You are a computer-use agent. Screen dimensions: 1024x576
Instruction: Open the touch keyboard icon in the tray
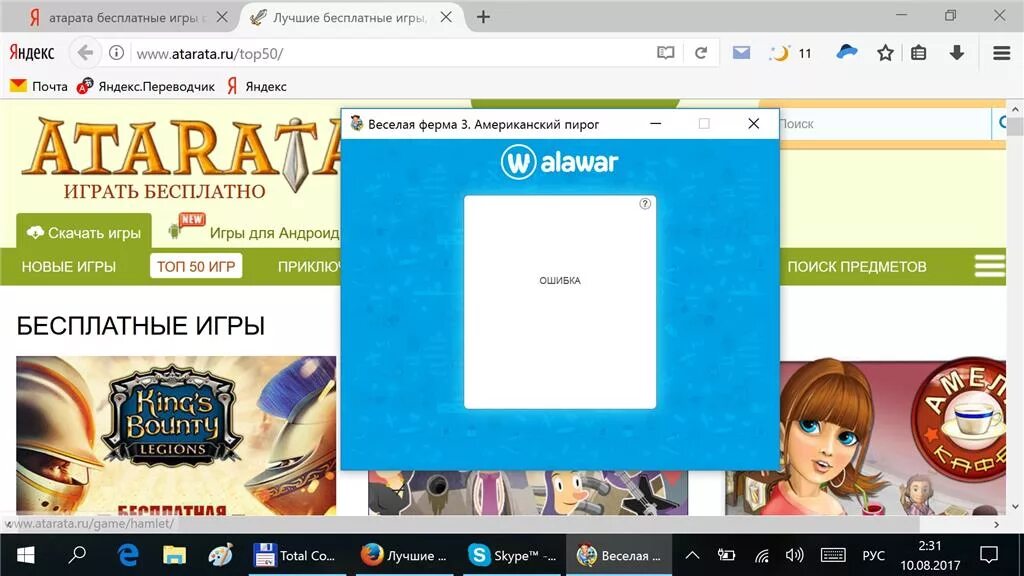tap(833, 555)
